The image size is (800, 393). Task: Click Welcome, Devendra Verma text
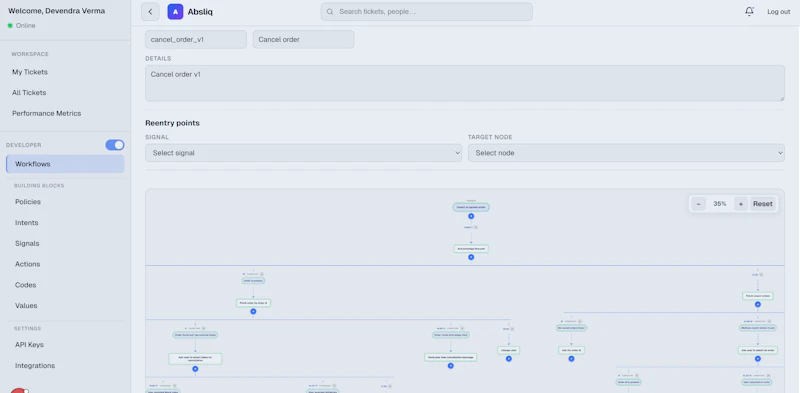[57, 11]
